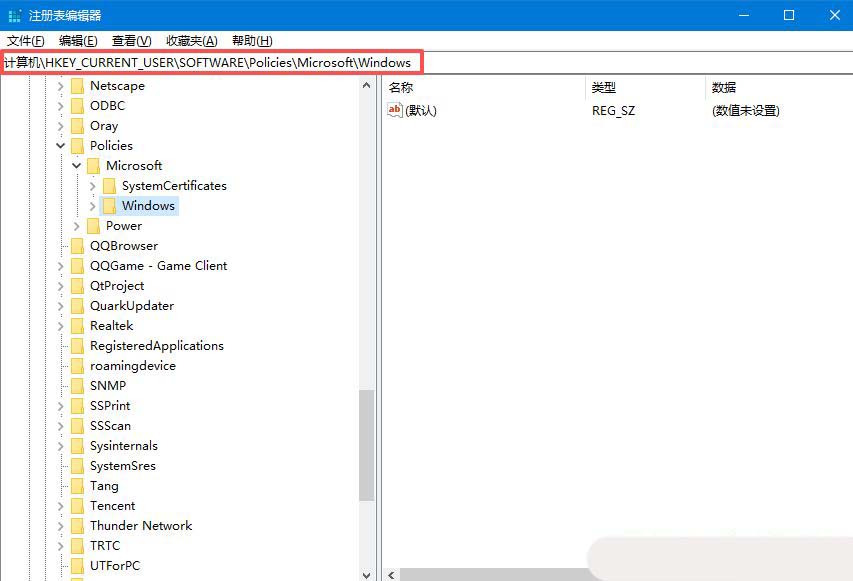853x581 pixels.
Task: Expand the Oray key
Action: 60,126
